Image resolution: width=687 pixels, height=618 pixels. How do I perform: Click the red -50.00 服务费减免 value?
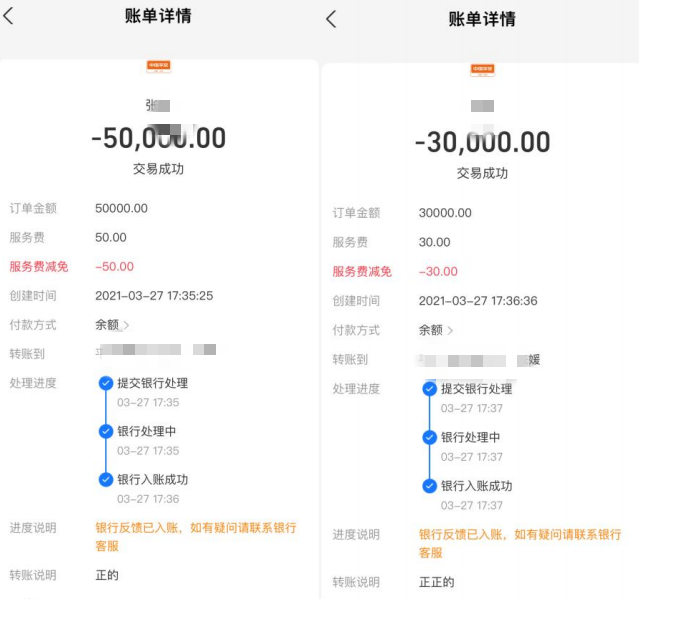114,267
